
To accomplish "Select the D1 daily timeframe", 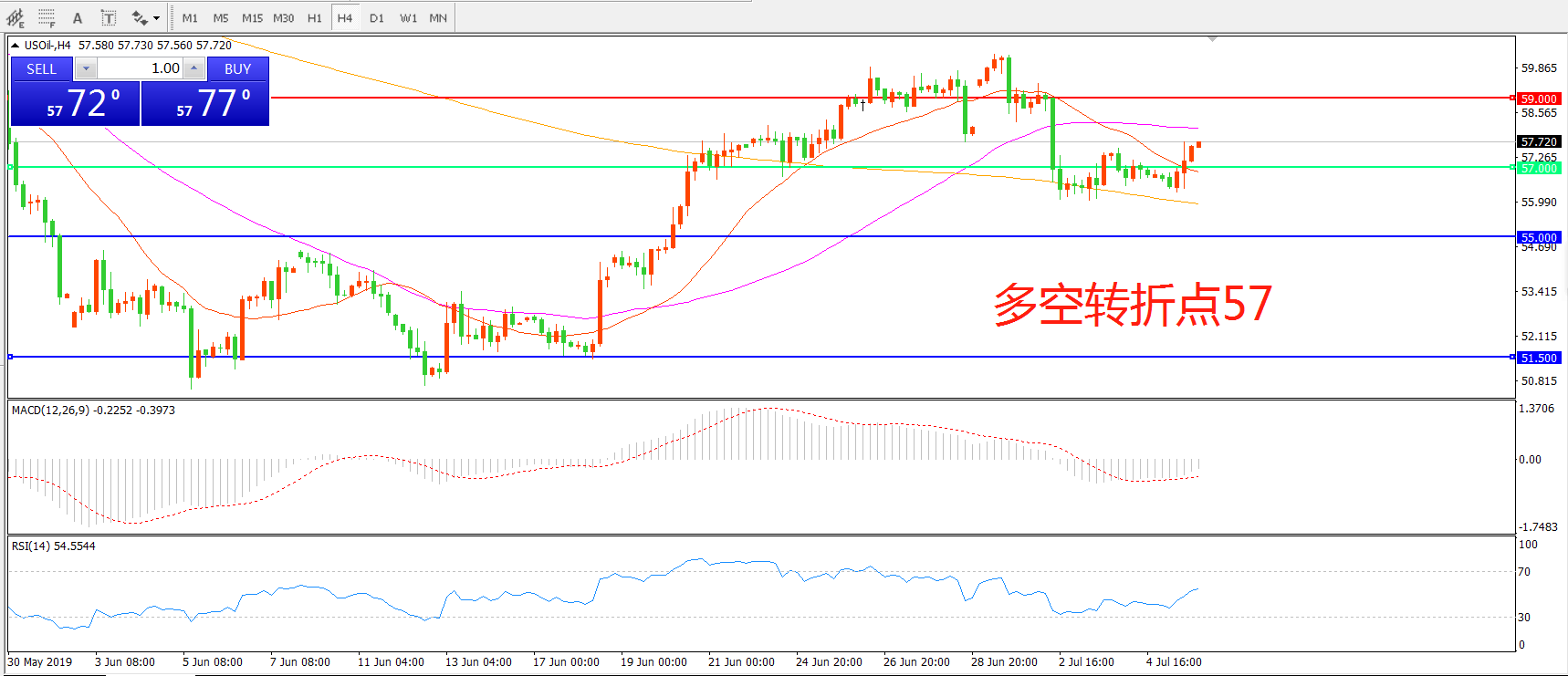I will [377, 17].
